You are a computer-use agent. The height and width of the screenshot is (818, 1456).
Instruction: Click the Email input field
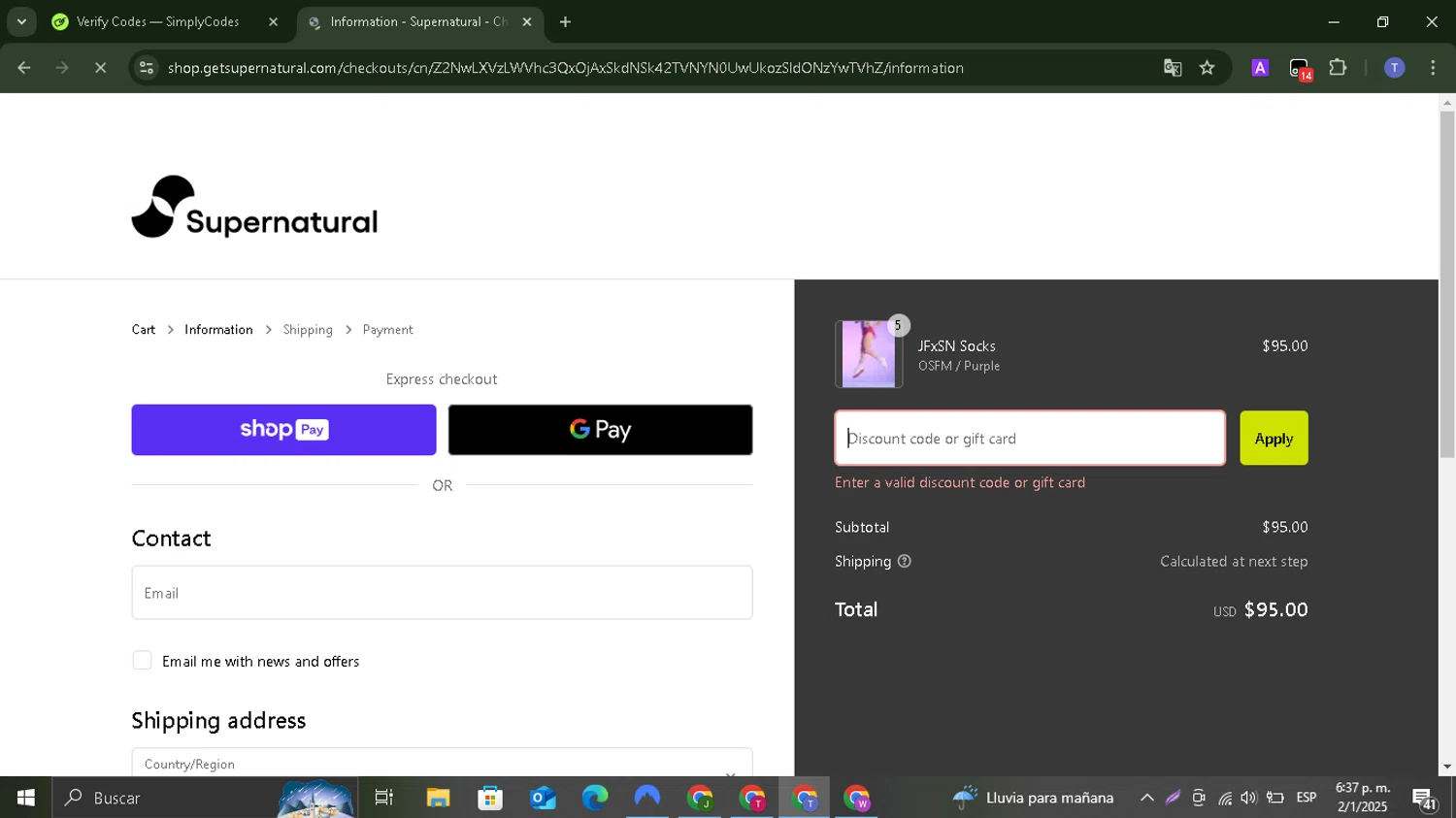[442, 592]
